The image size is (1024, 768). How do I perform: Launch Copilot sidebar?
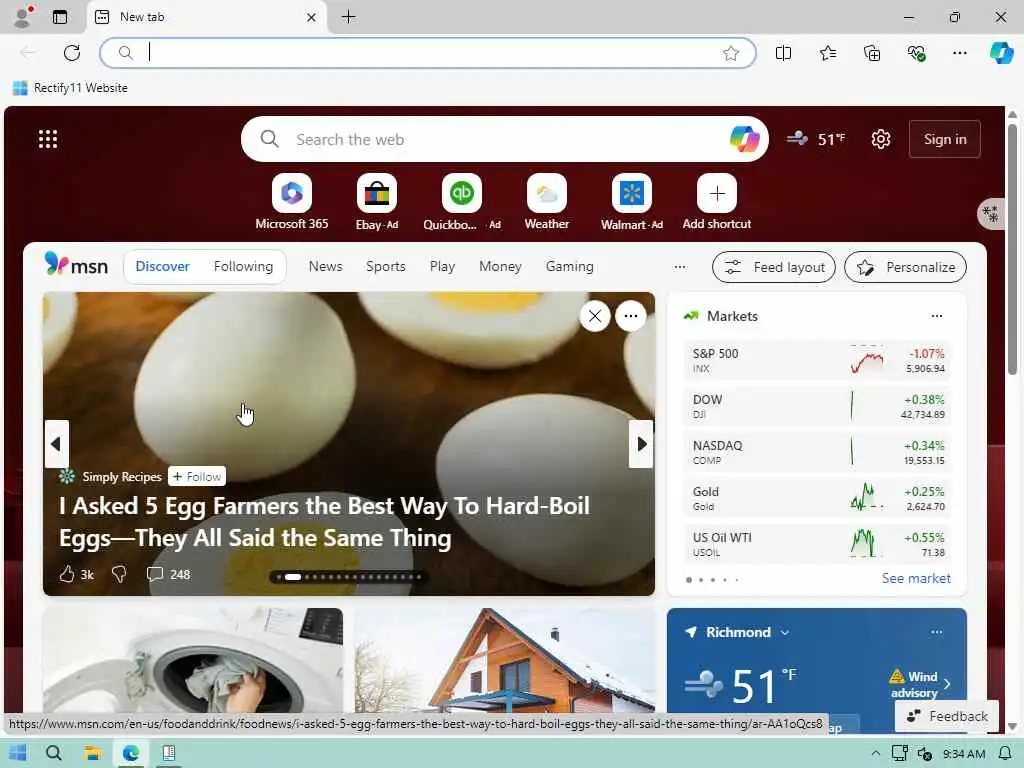pyautogui.click(x=1001, y=53)
